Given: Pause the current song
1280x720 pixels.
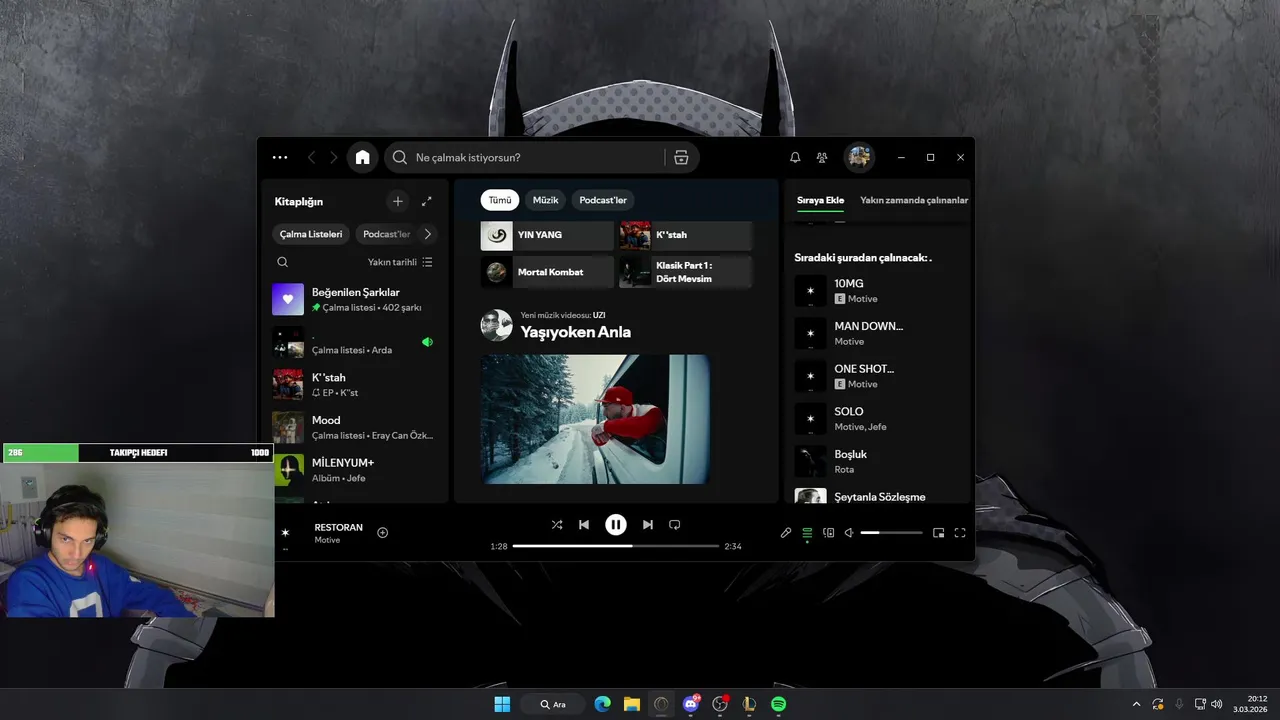Looking at the screenshot, I should coord(616,524).
